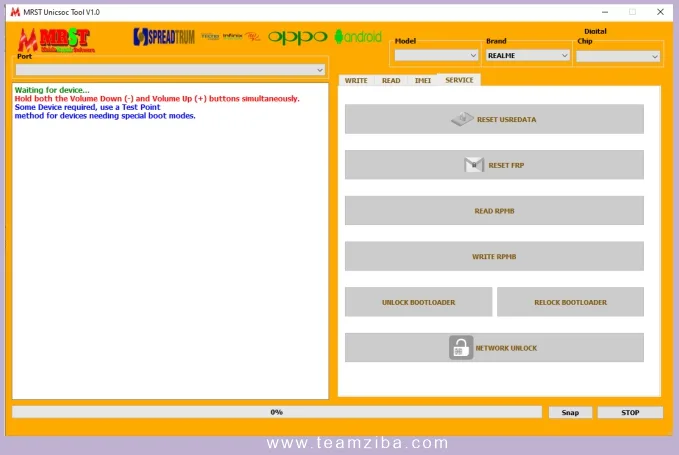Select the SERVICE tab

[459, 80]
